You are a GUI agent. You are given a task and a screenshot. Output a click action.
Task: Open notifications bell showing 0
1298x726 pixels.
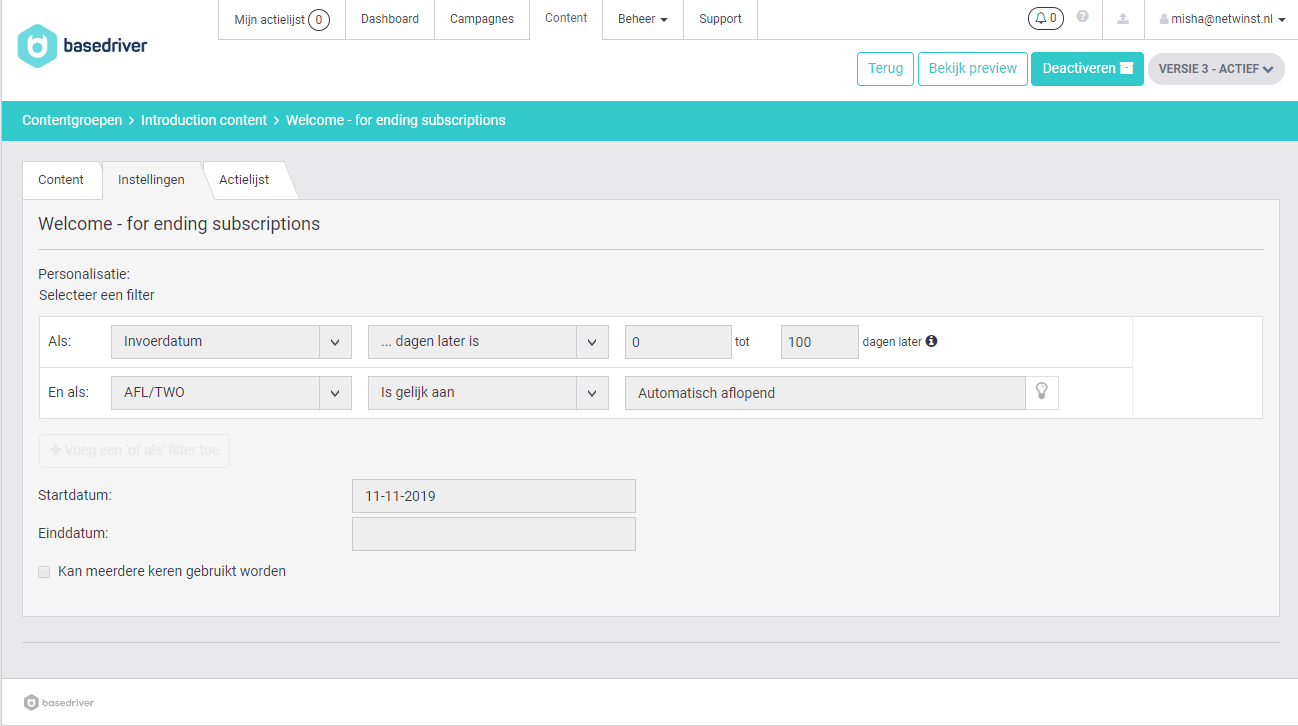1045,18
